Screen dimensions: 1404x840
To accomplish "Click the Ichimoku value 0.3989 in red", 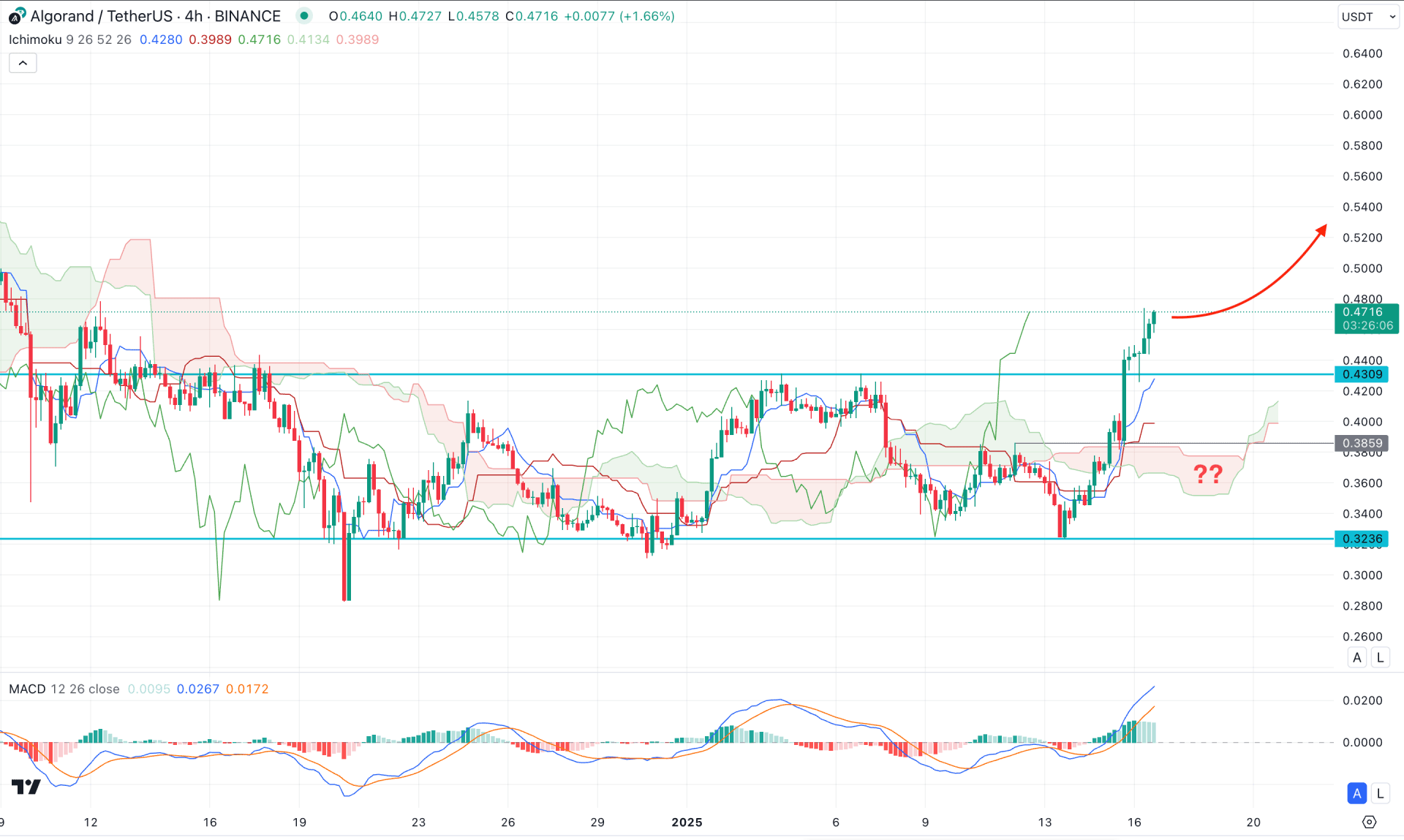I will pyautogui.click(x=210, y=39).
